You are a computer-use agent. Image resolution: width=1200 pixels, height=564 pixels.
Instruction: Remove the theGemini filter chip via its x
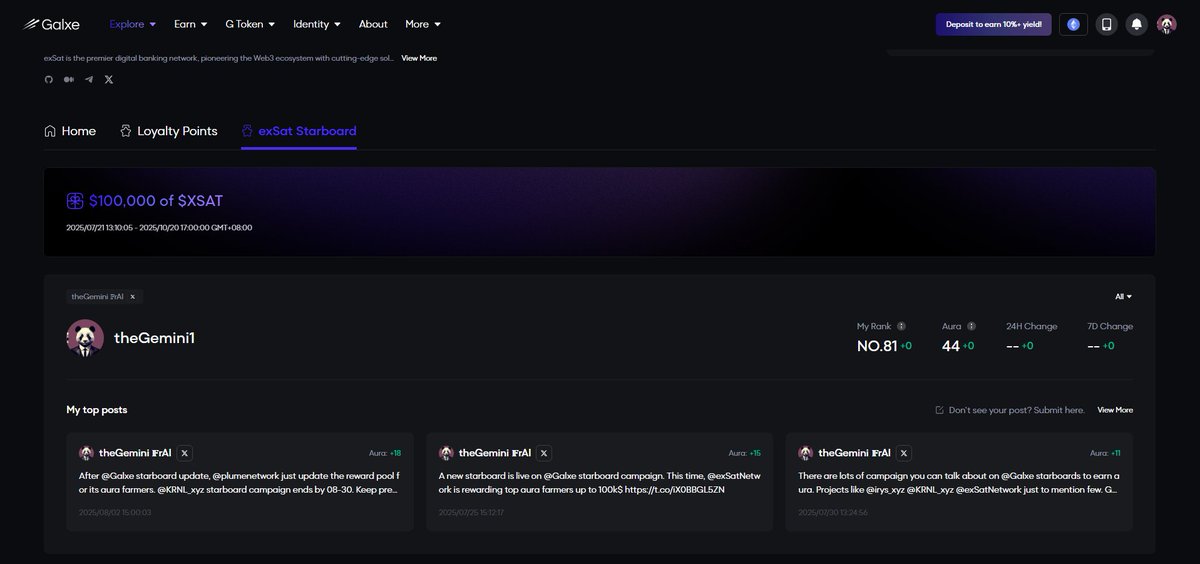click(133, 296)
